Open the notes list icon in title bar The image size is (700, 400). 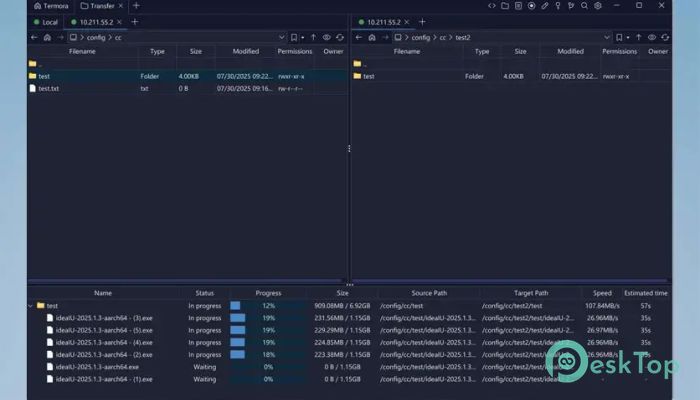click(518, 6)
